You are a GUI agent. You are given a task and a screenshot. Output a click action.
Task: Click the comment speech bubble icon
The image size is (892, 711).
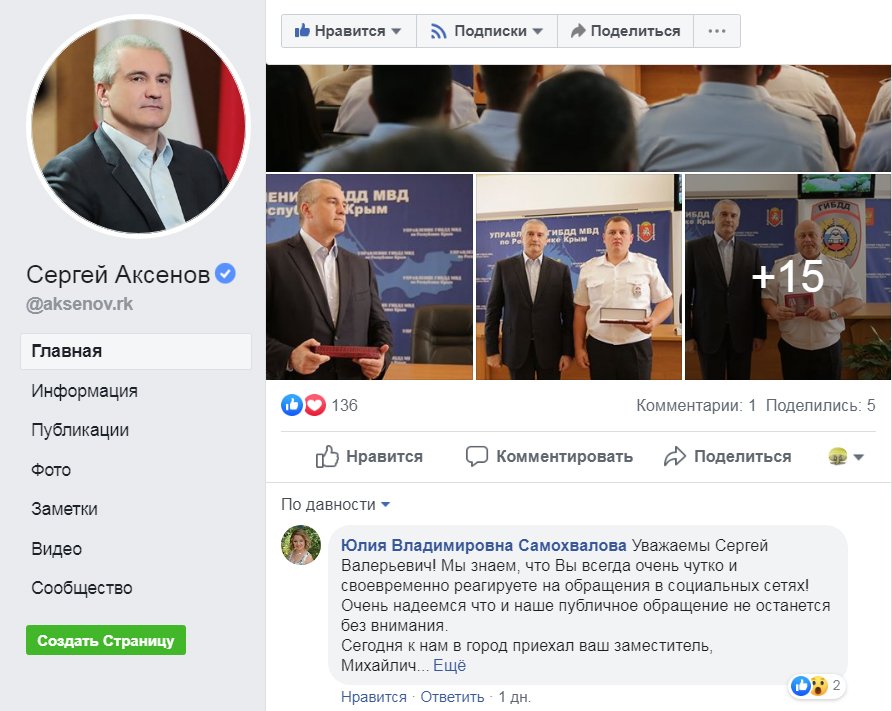click(x=477, y=456)
